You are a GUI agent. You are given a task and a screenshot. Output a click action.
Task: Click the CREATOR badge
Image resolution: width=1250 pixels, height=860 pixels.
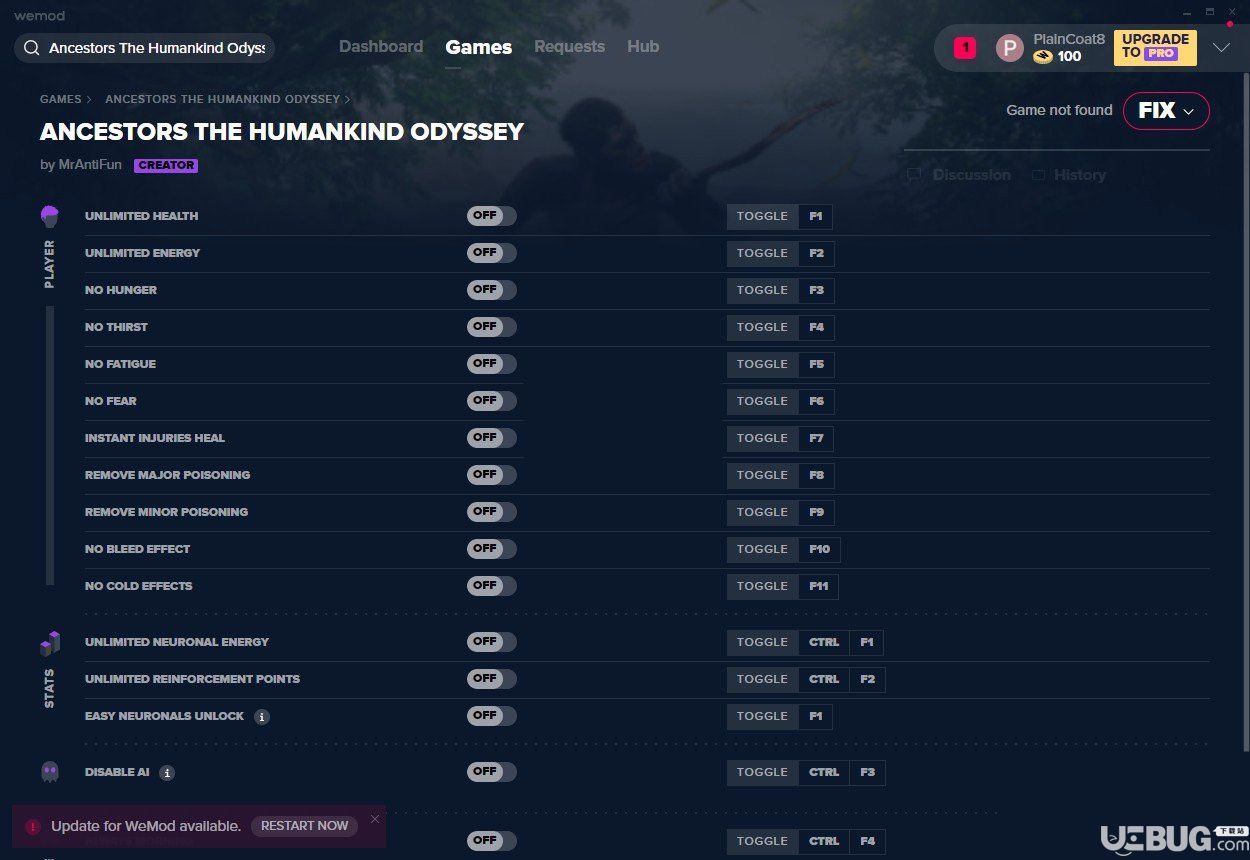(166, 166)
